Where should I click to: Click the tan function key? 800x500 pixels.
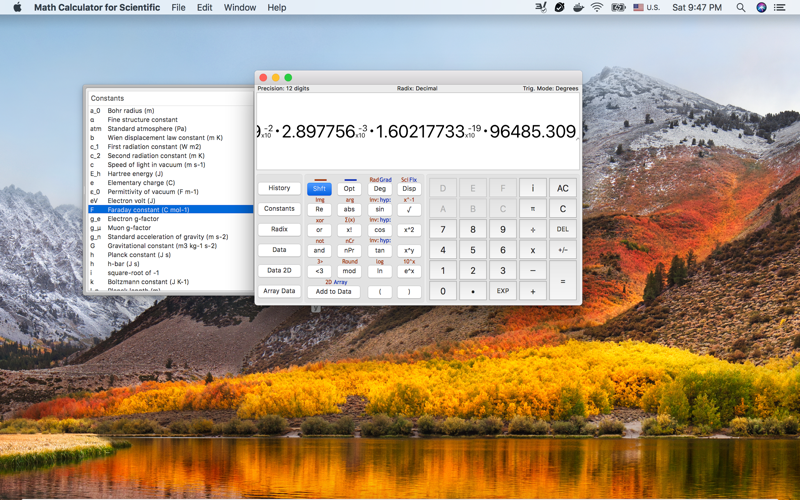380,251
